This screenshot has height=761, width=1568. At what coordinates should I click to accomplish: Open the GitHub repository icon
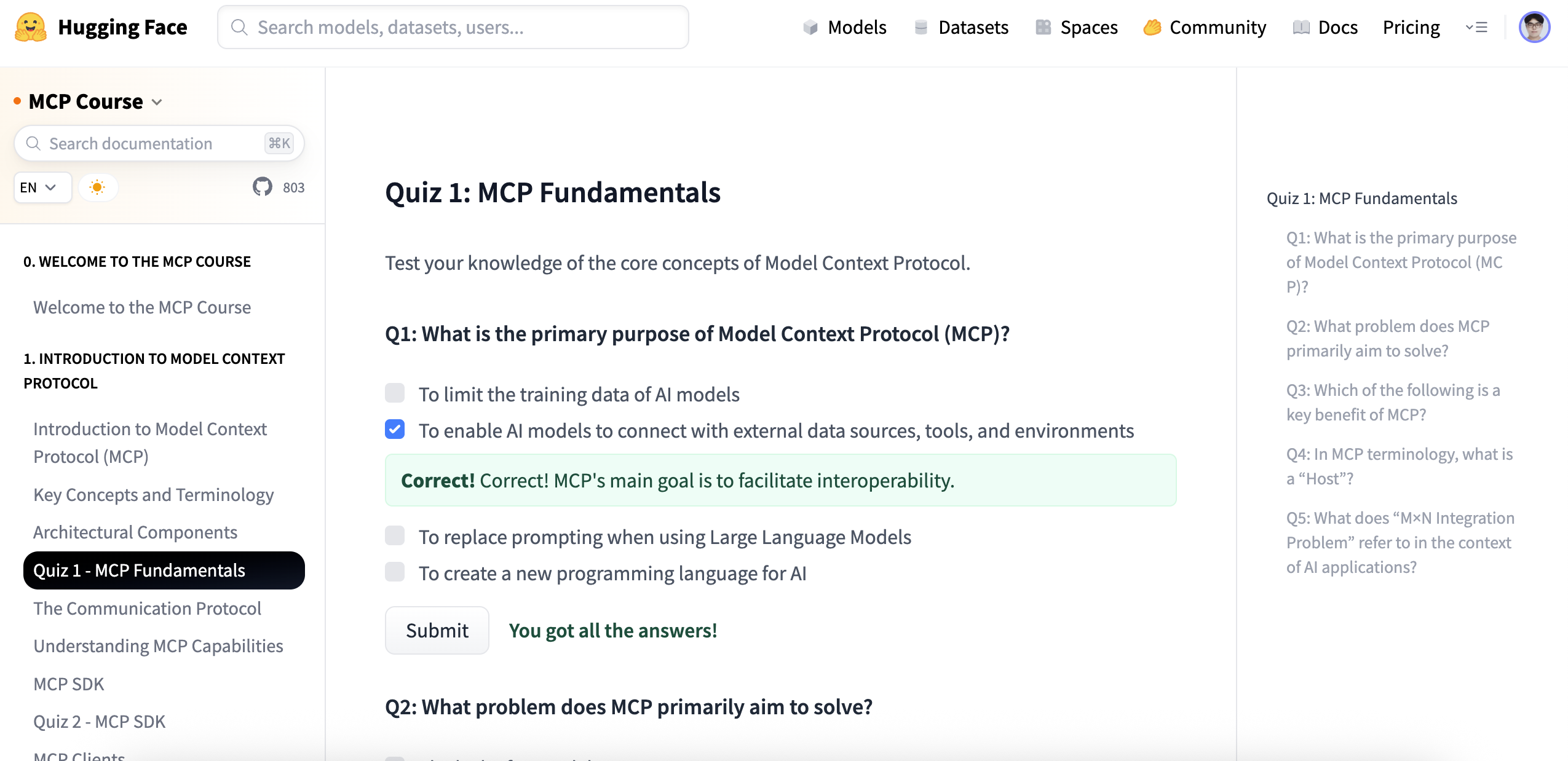[x=263, y=187]
